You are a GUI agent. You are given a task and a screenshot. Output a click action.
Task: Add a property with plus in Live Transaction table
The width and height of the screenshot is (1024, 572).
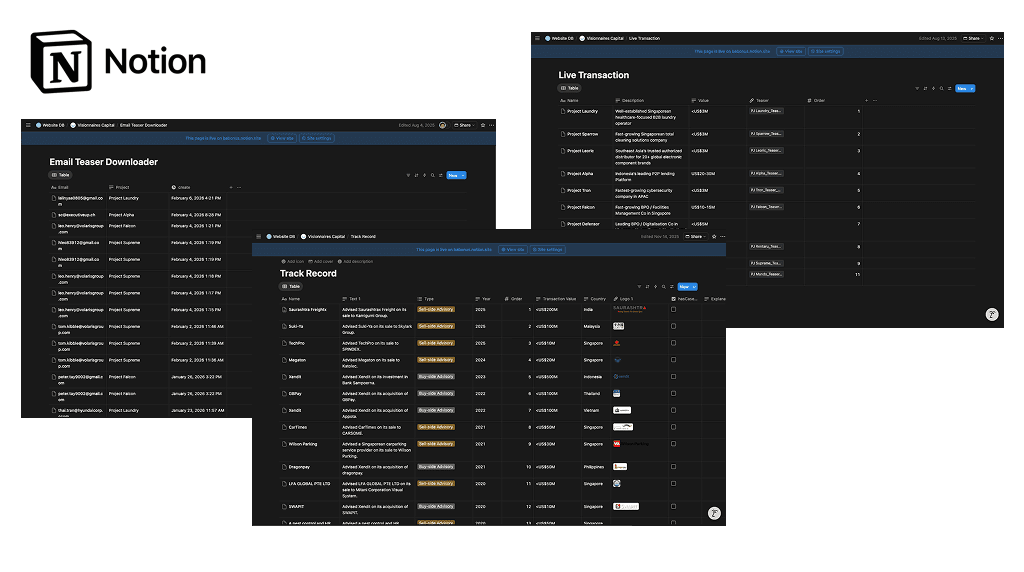[867, 101]
